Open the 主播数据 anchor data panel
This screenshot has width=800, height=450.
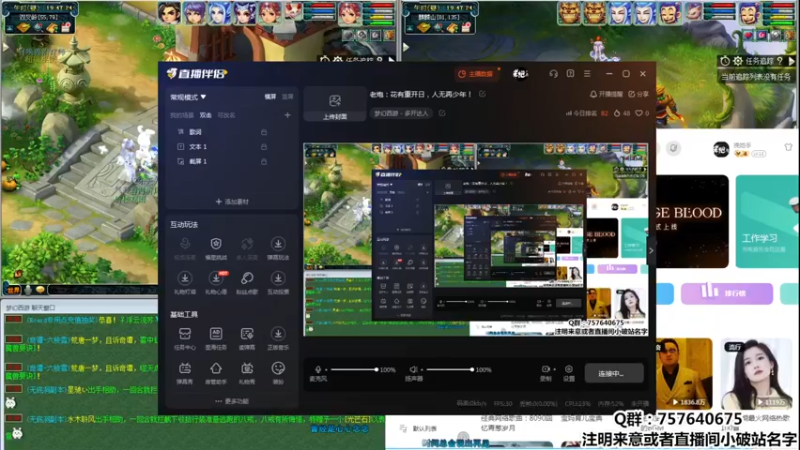point(476,74)
